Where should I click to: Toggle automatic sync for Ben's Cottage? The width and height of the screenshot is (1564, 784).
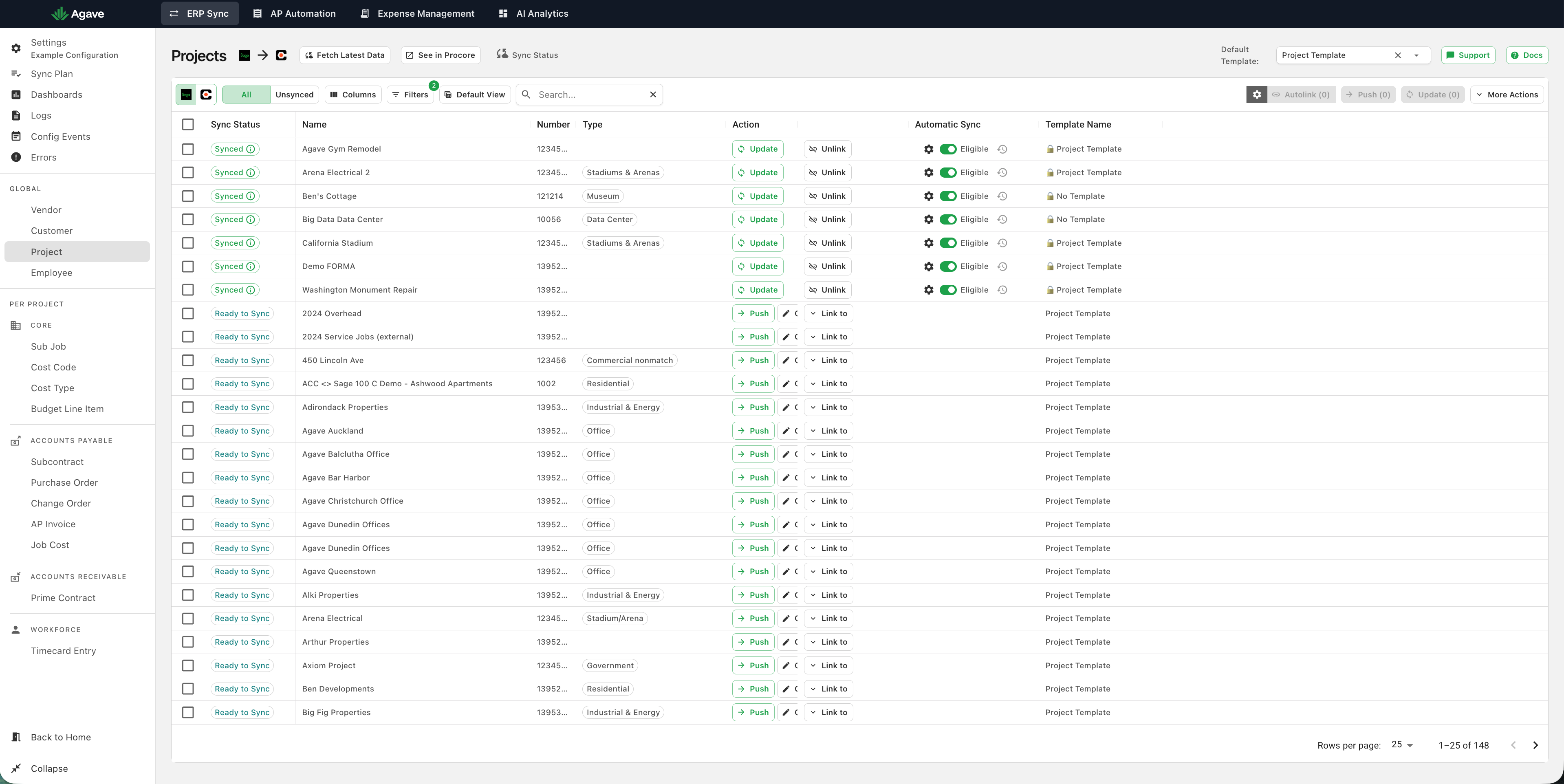[x=948, y=196]
